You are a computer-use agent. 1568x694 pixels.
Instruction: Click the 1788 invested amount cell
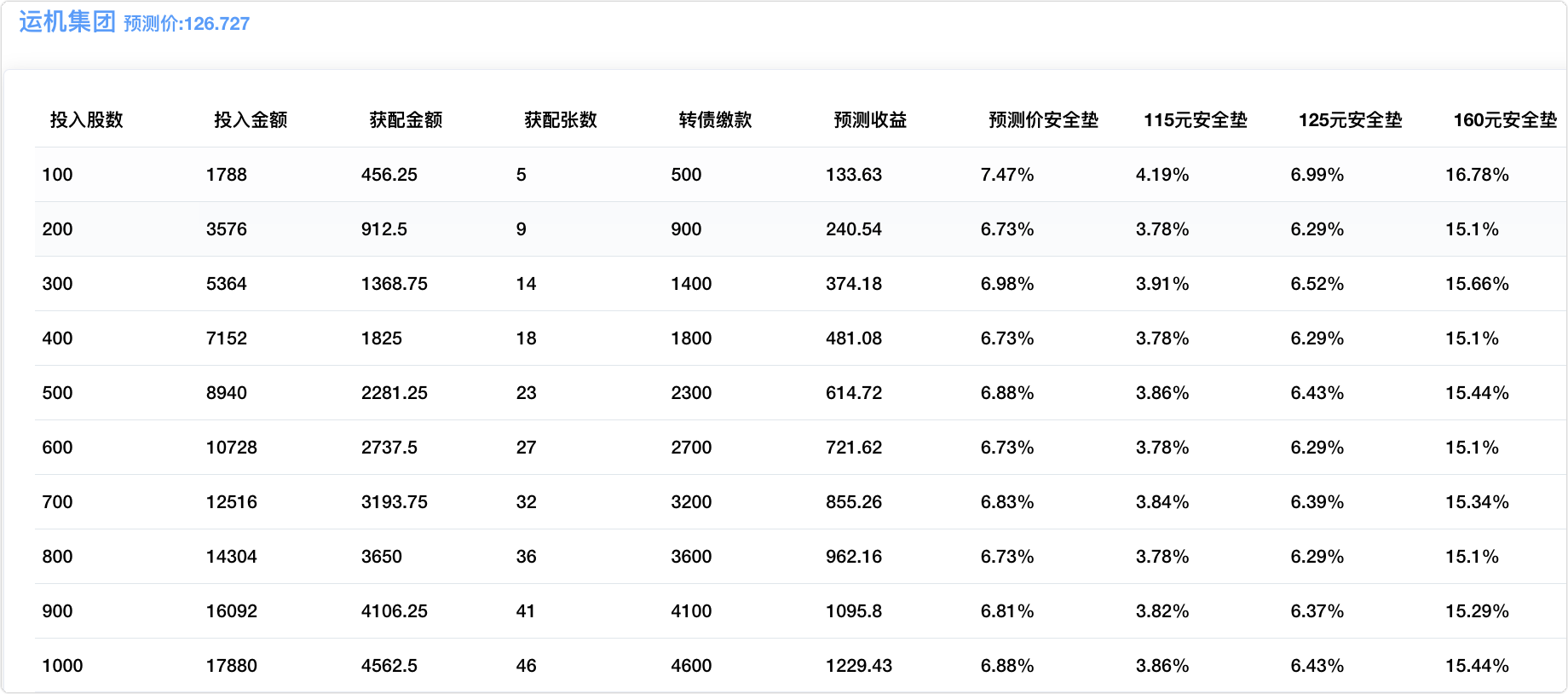pyautogui.click(x=227, y=175)
